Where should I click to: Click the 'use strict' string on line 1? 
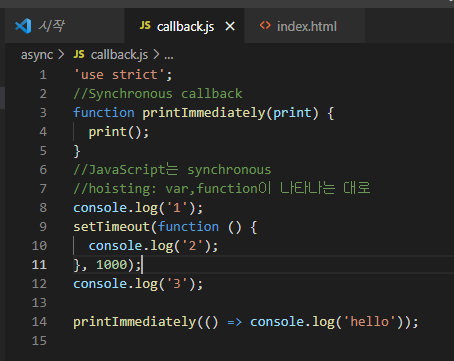[119, 75]
